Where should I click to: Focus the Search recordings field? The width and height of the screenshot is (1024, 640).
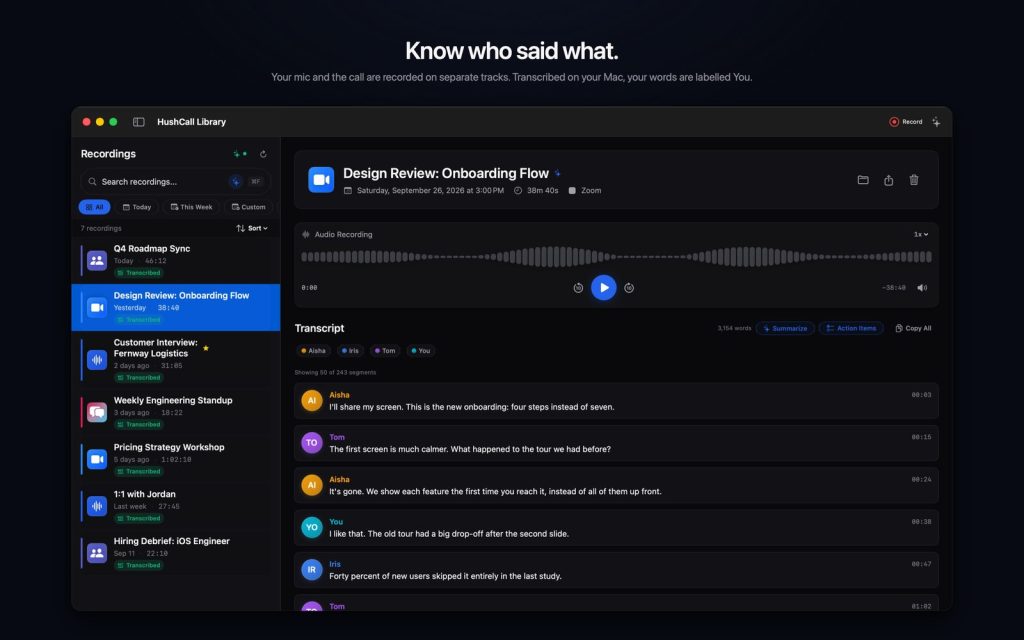(175, 182)
